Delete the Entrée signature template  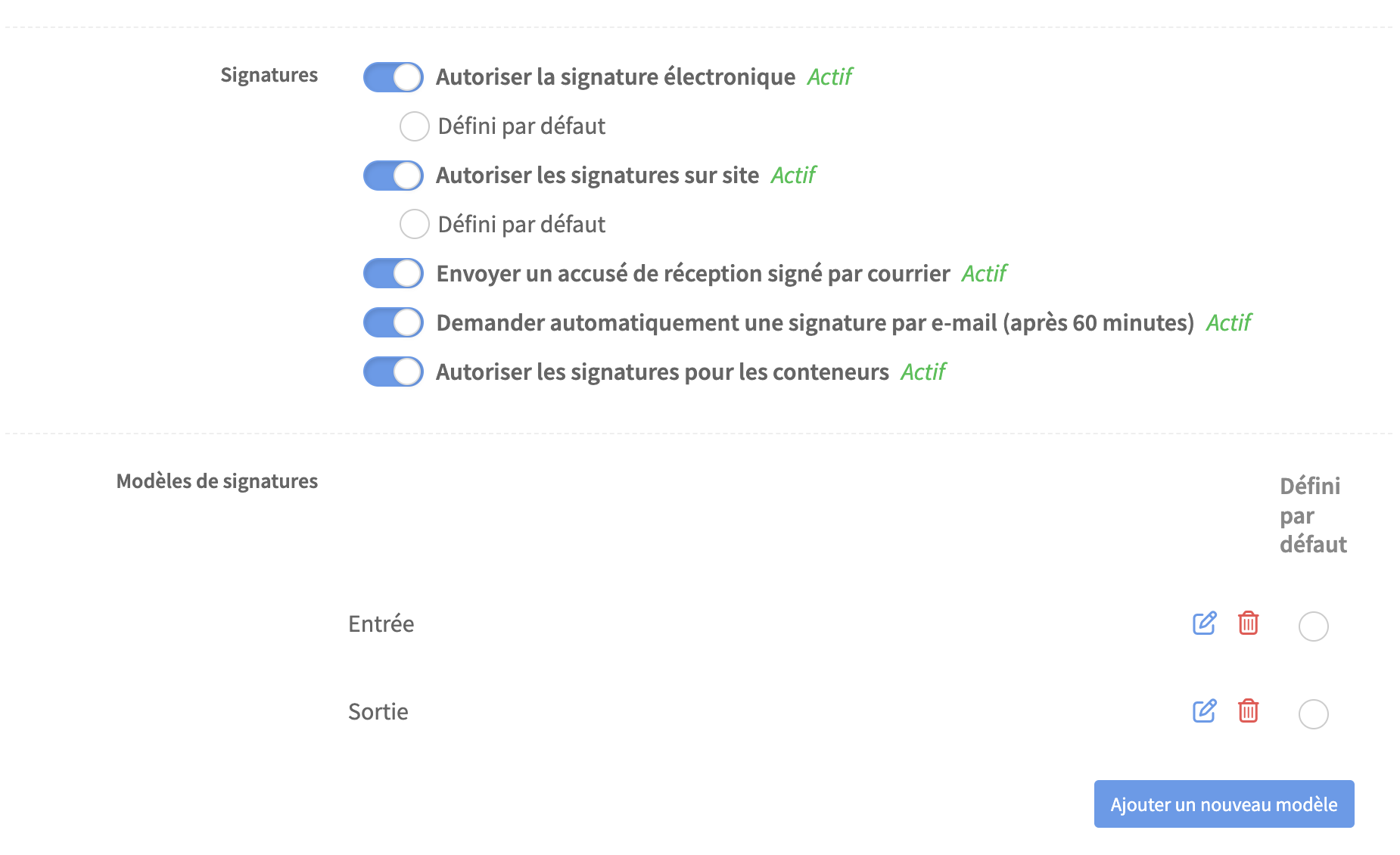(x=1248, y=623)
